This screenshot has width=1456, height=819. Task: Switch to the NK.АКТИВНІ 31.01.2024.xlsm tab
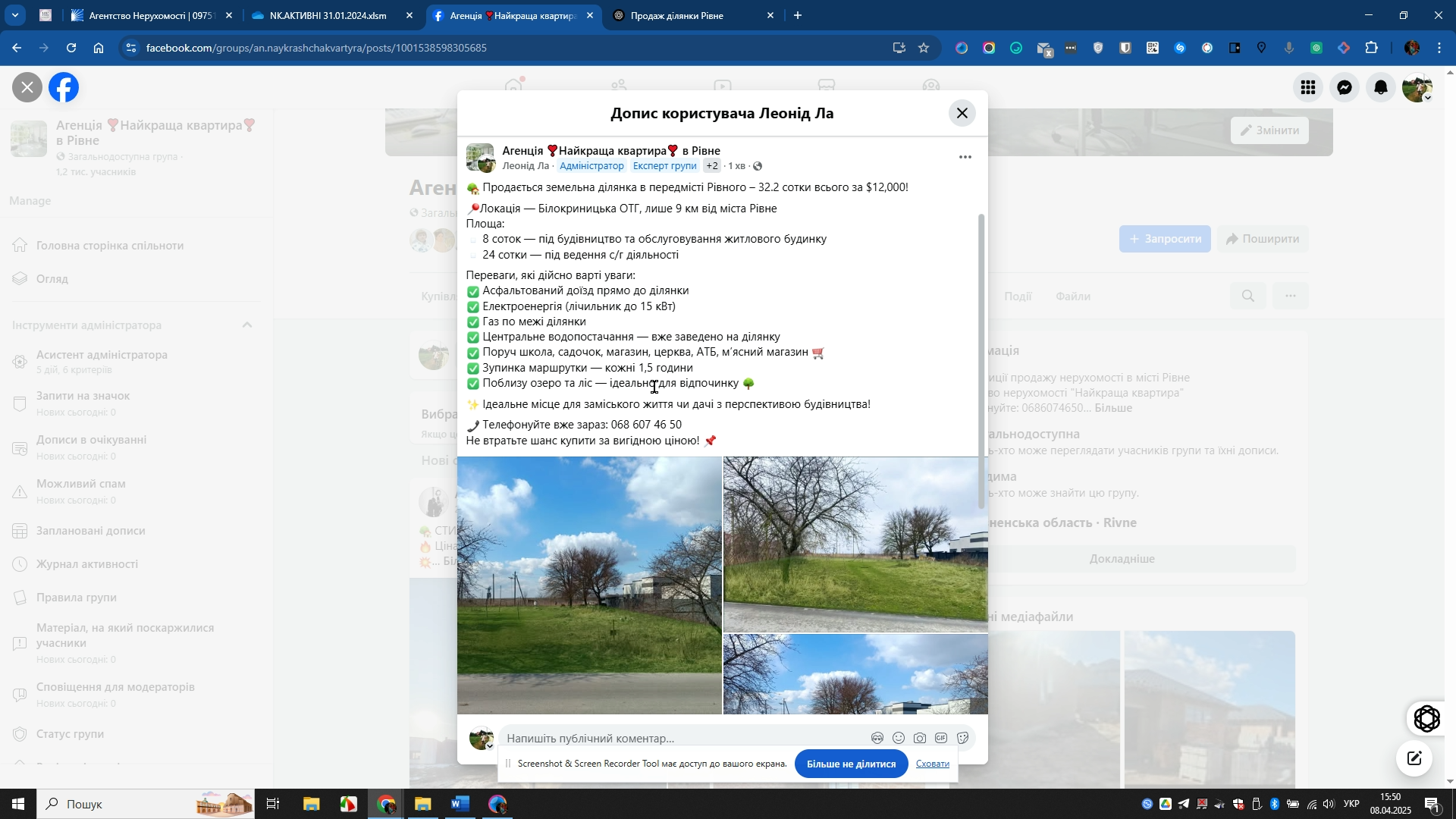[328, 15]
